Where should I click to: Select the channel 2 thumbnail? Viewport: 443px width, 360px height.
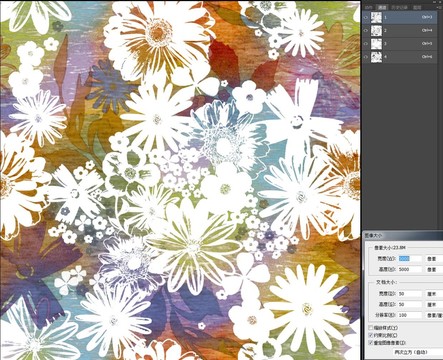(x=376, y=30)
